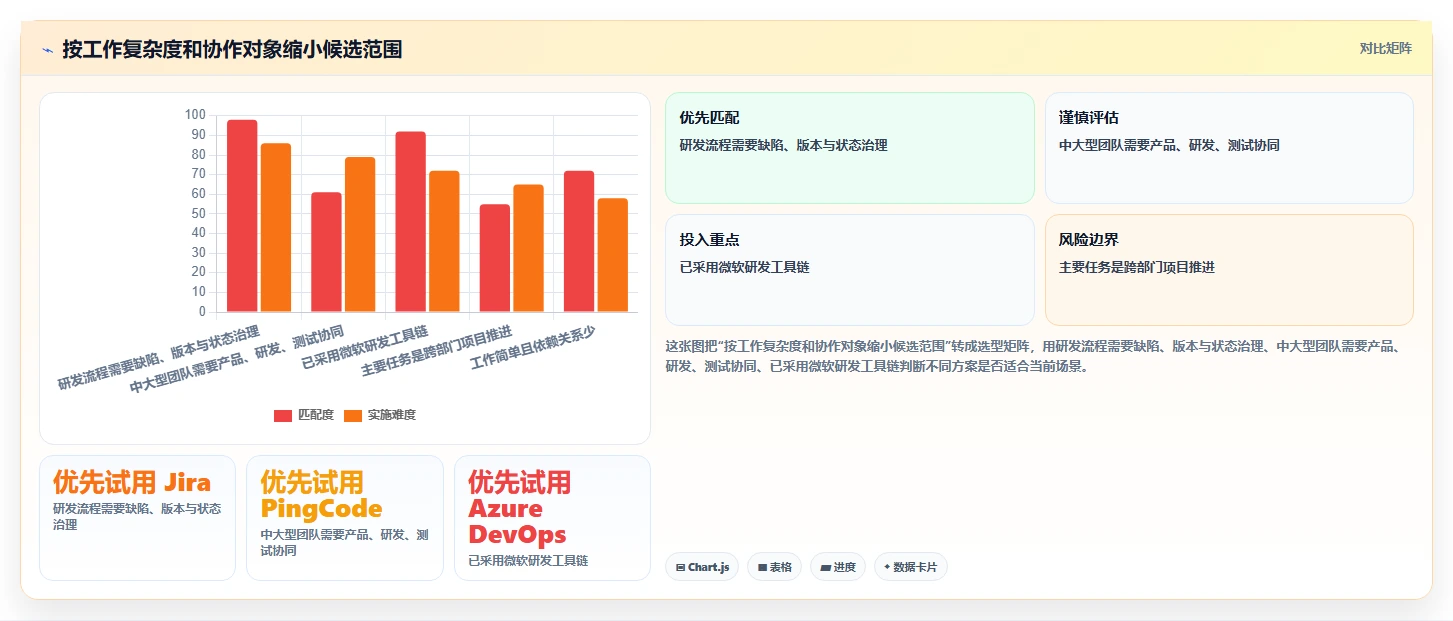
Task: Select the 优先试用 Azure DevOps card
Action: (x=552, y=518)
